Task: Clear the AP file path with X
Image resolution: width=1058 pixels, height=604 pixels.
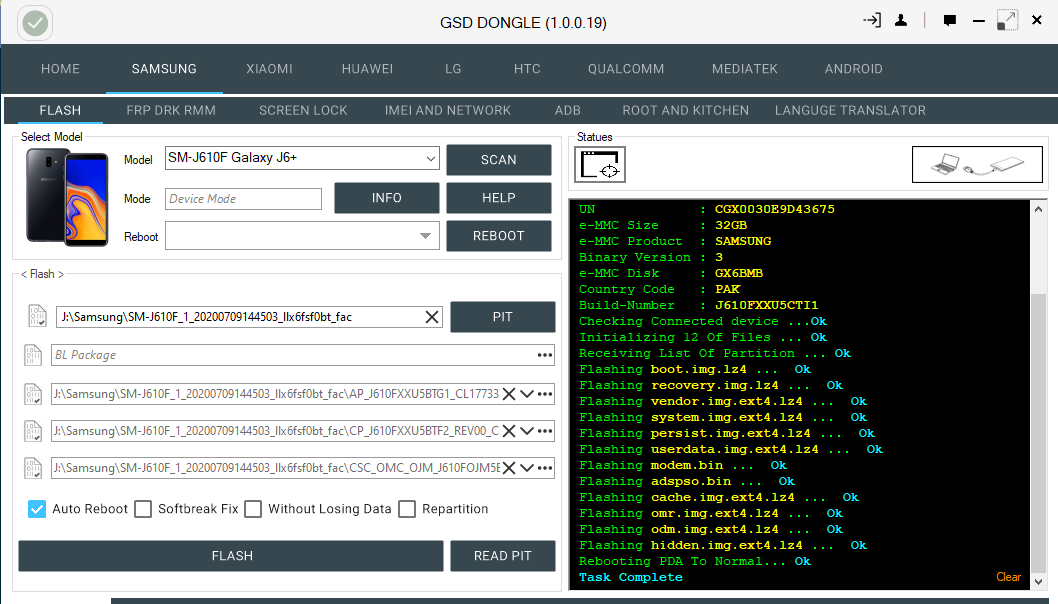Action: click(x=509, y=394)
